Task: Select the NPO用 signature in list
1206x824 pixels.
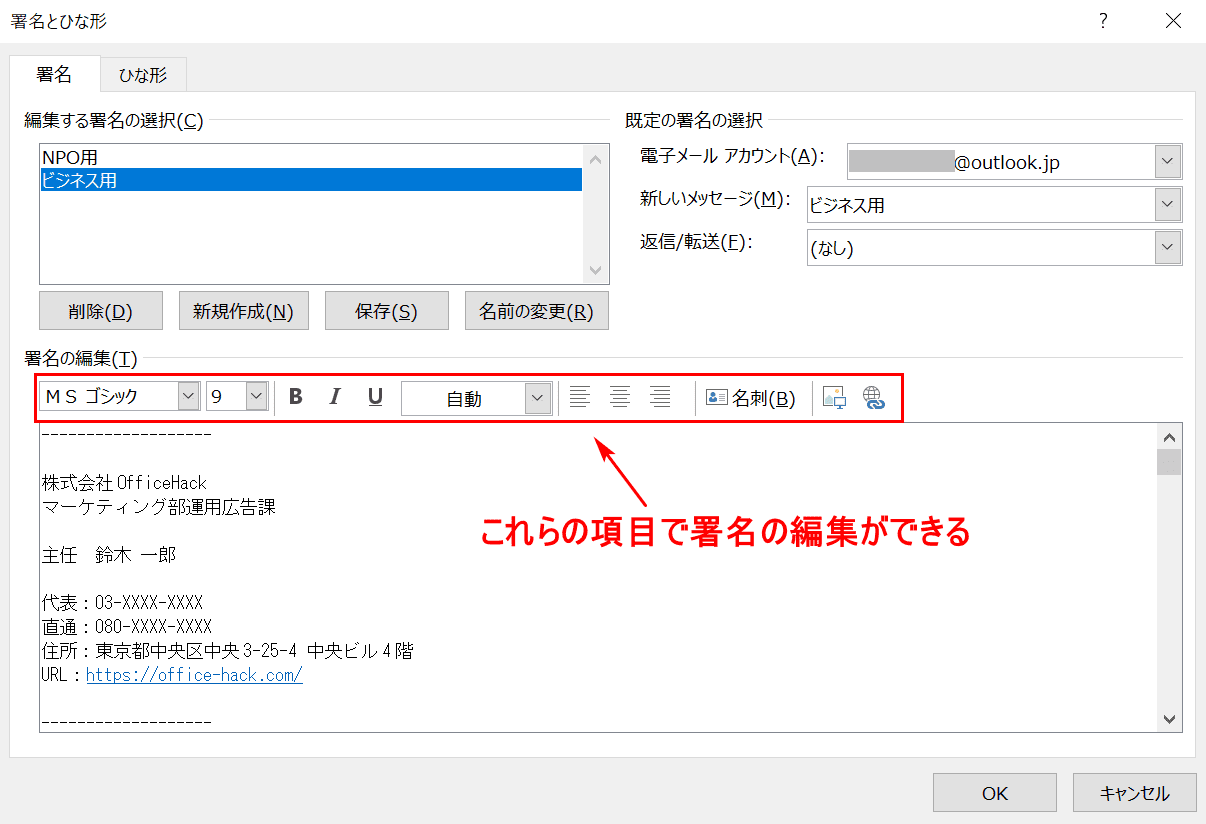Action: [x=70, y=157]
